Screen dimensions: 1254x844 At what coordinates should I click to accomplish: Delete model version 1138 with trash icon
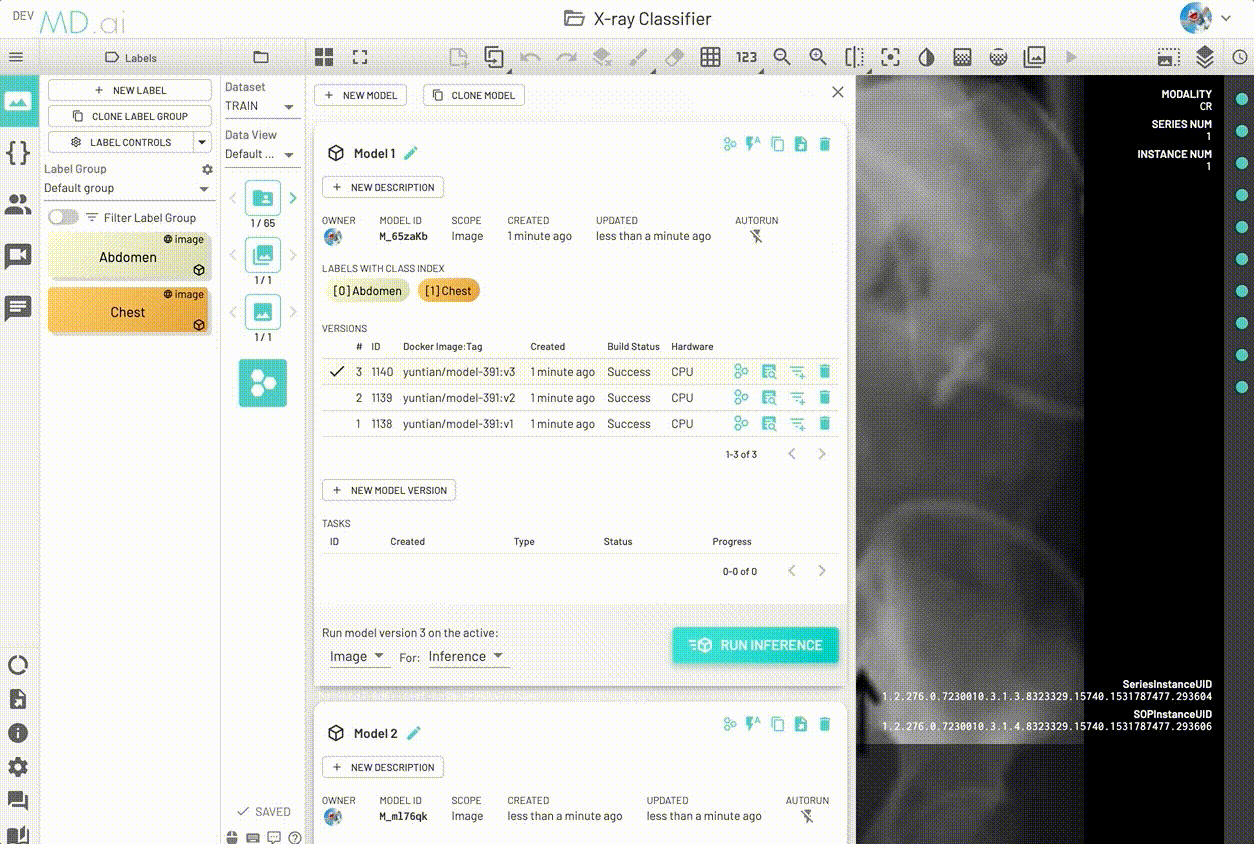824,423
